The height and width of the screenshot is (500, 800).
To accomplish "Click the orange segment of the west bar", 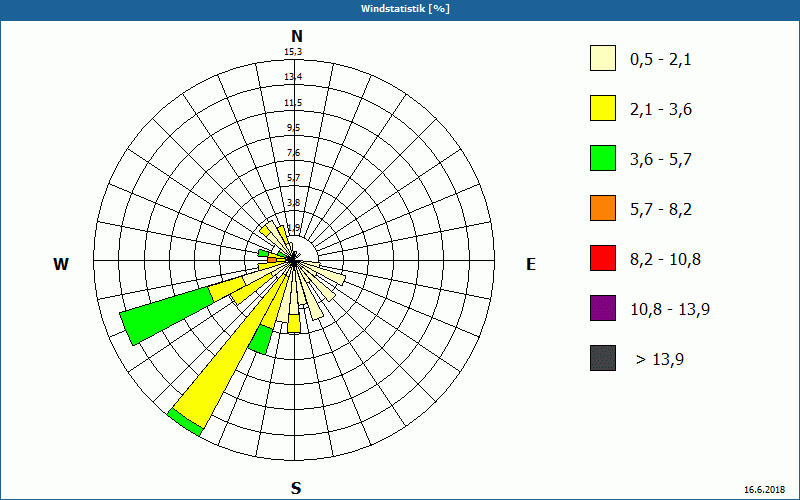I will click(x=272, y=260).
